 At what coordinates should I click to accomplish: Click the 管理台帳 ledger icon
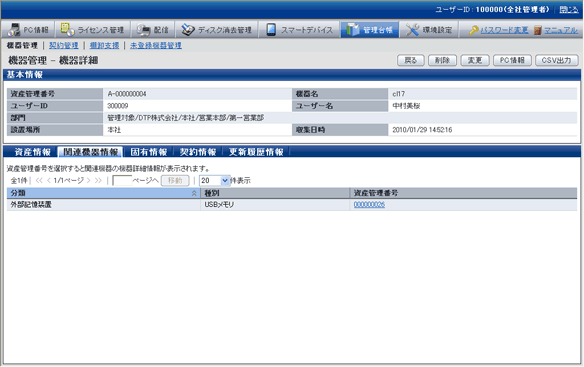(352, 29)
